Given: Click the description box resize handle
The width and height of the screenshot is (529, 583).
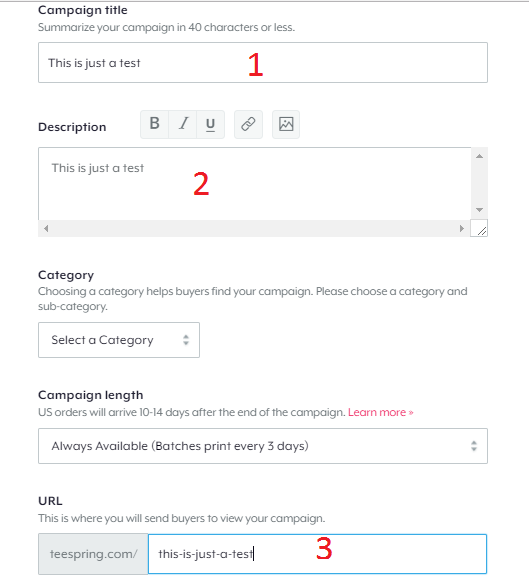Looking at the screenshot, I should click(479, 228).
